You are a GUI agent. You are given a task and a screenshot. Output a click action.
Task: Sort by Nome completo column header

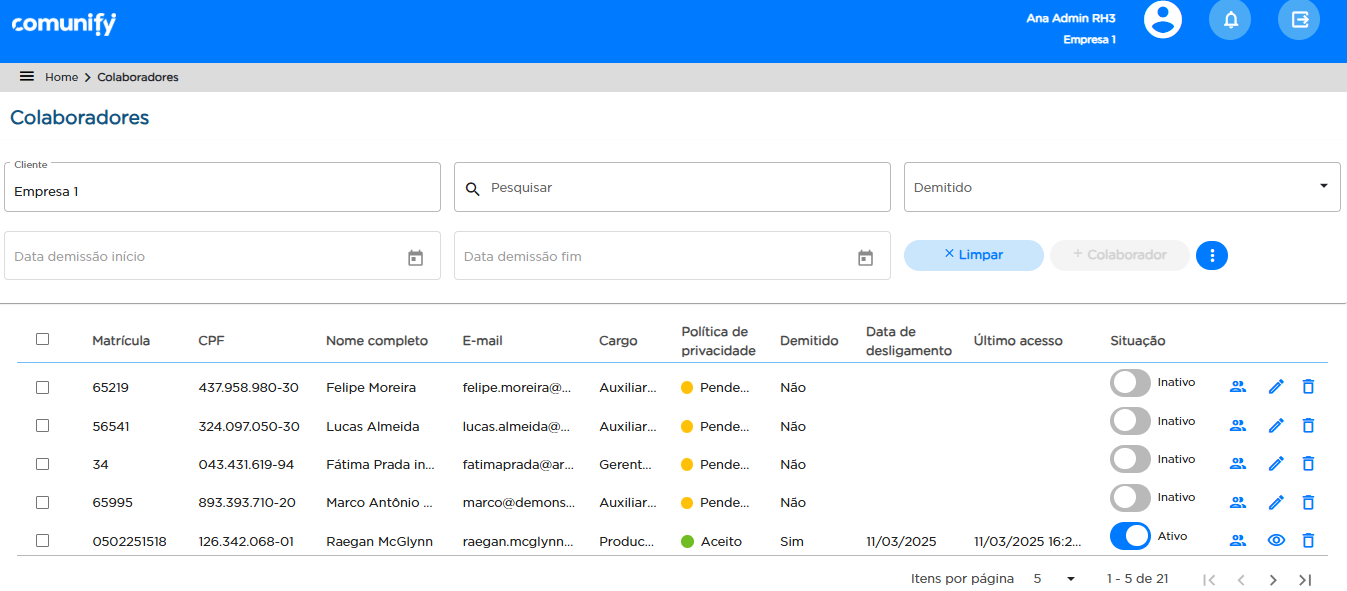376,341
